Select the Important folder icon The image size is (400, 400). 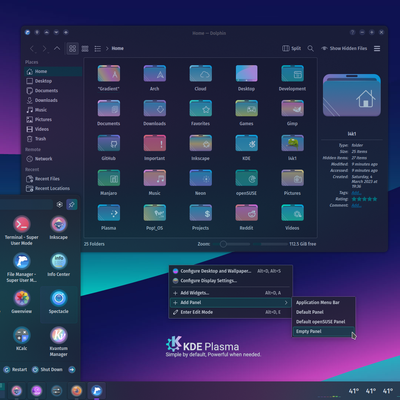(155, 143)
